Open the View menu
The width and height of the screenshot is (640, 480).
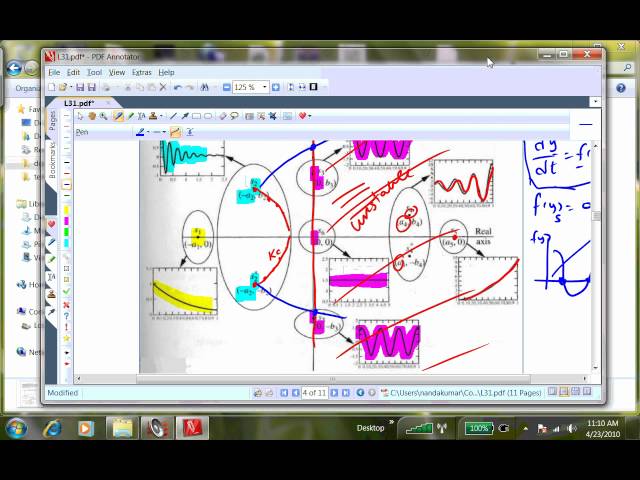tap(117, 72)
